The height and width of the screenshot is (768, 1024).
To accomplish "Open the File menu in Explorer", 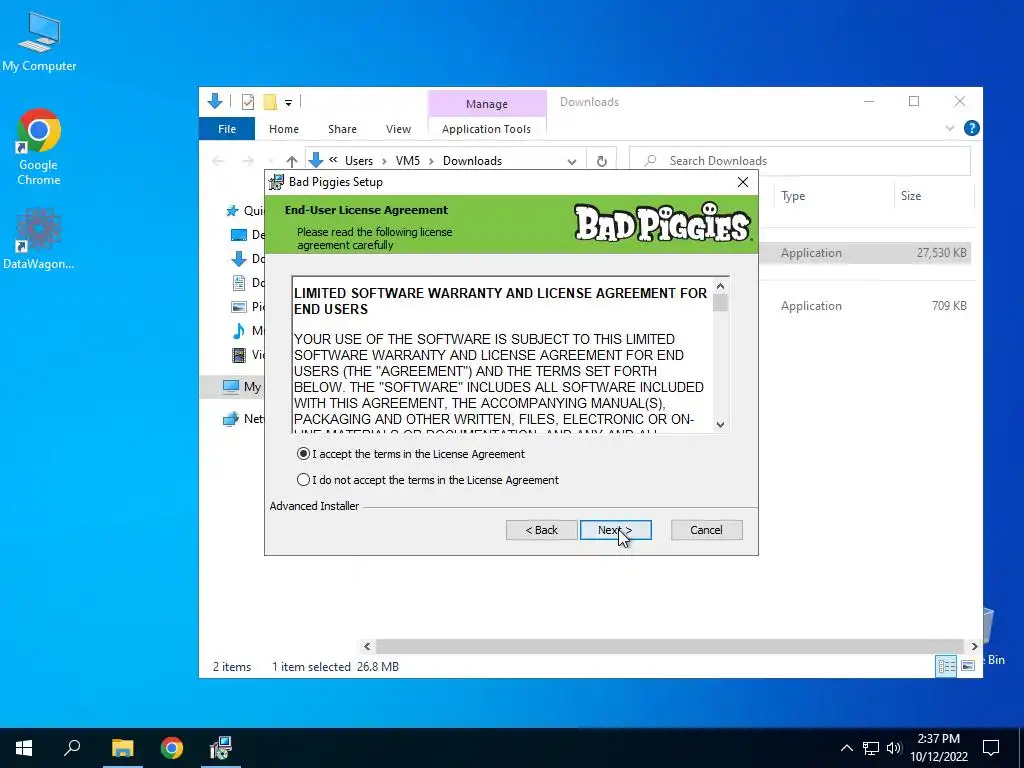I will 227,129.
